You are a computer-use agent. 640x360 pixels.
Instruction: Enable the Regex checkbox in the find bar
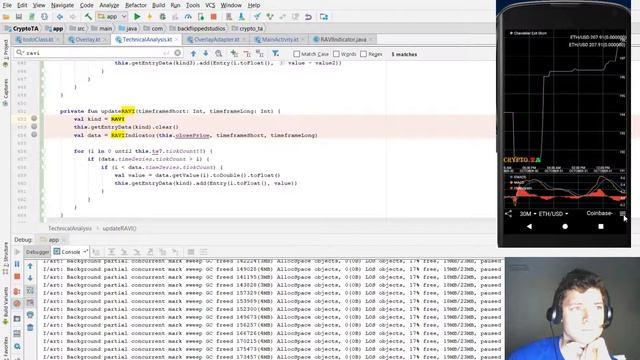coord(364,54)
